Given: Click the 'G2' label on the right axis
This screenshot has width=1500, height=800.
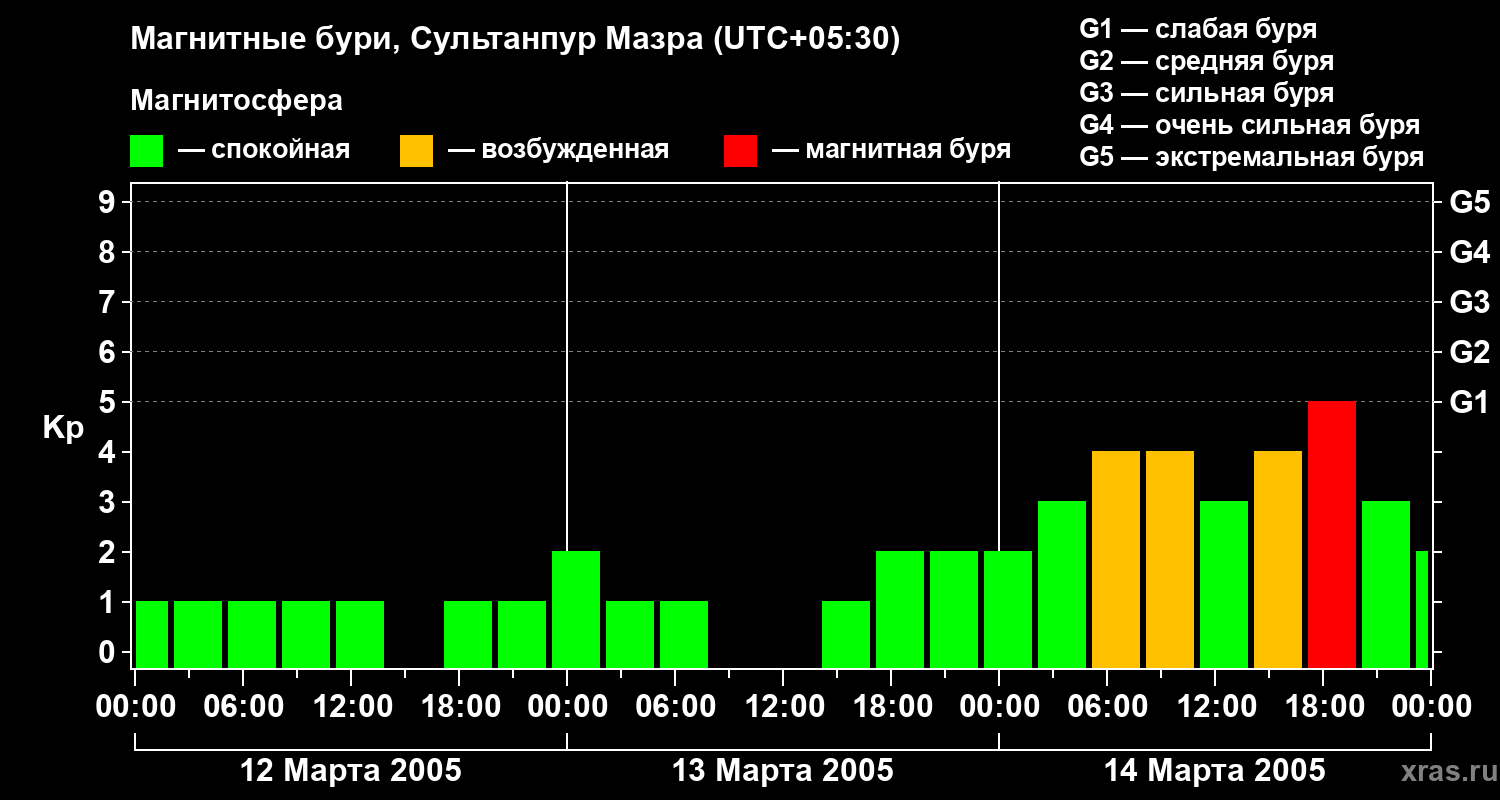Looking at the screenshot, I should click(1469, 353).
